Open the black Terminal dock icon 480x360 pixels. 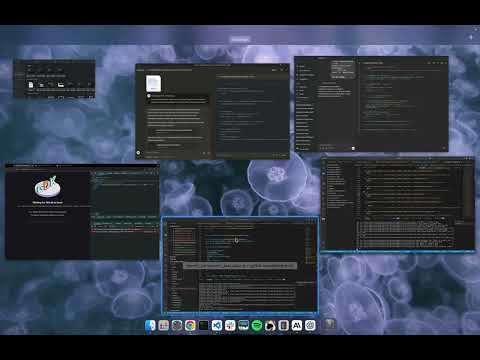203,325
